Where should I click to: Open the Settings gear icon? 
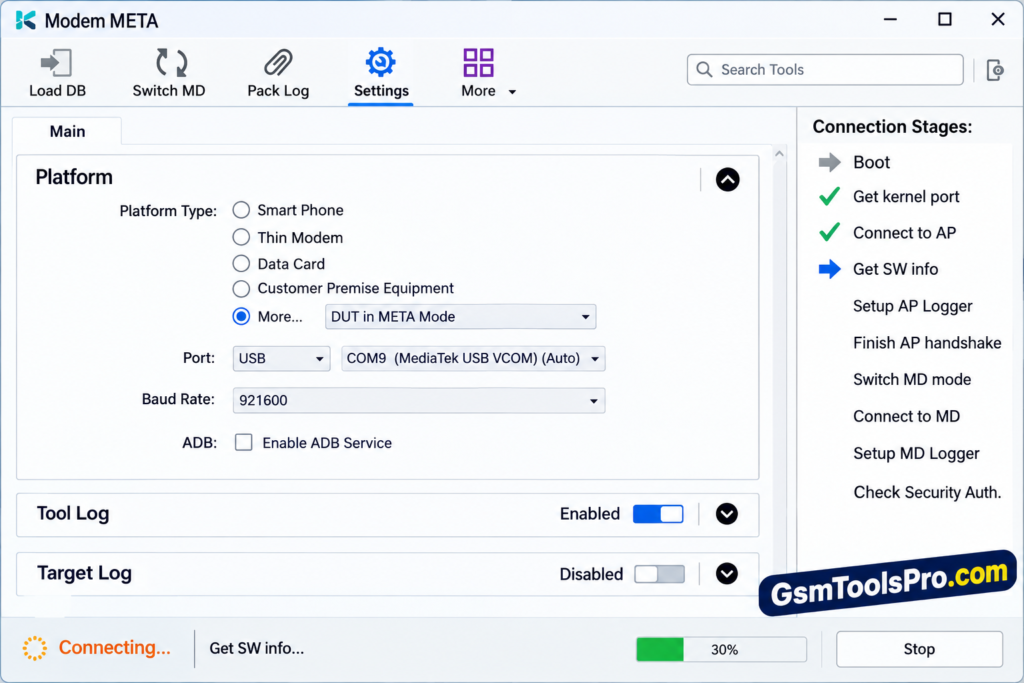click(x=380, y=62)
